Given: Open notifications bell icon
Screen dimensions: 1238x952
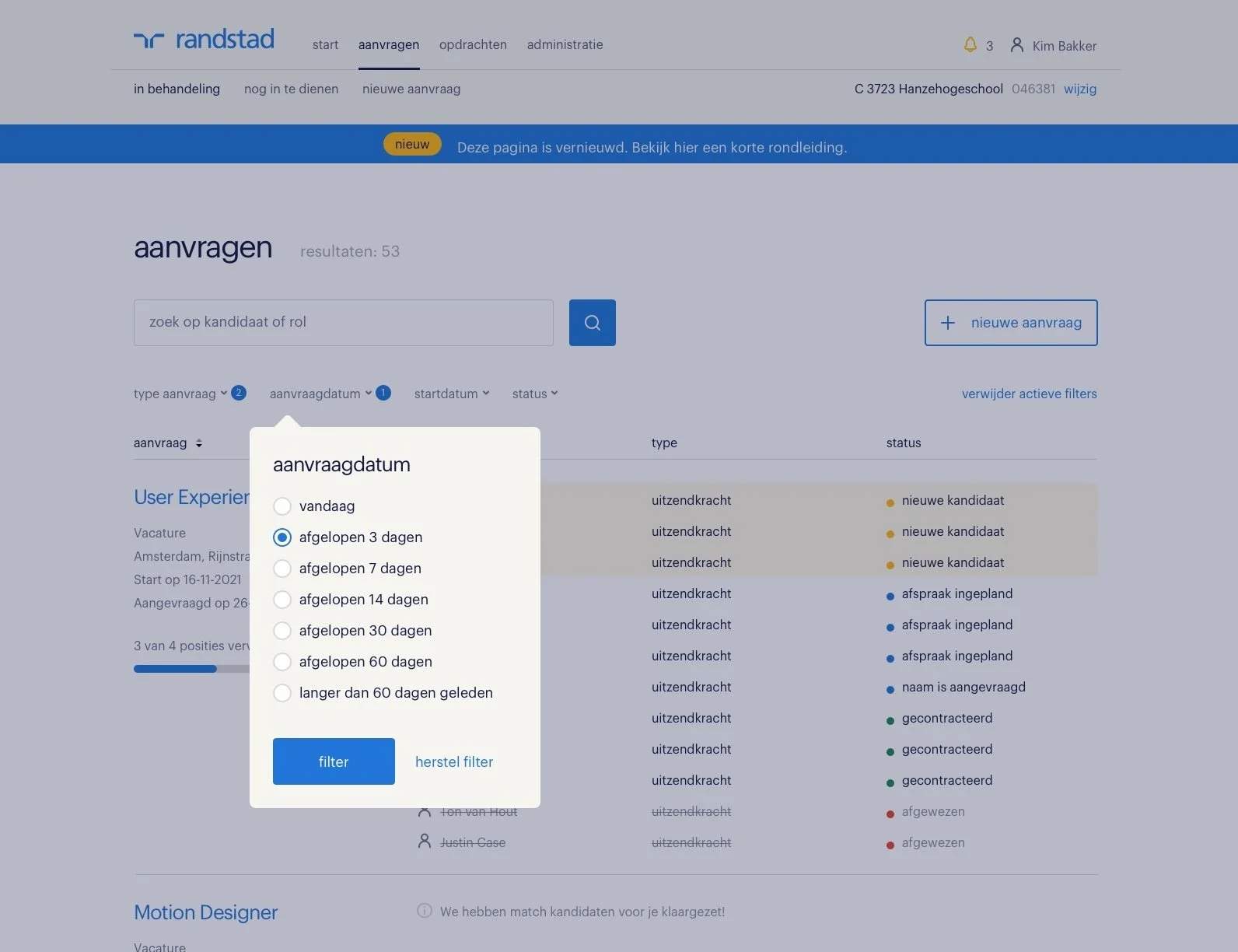Looking at the screenshot, I should [970, 44].
